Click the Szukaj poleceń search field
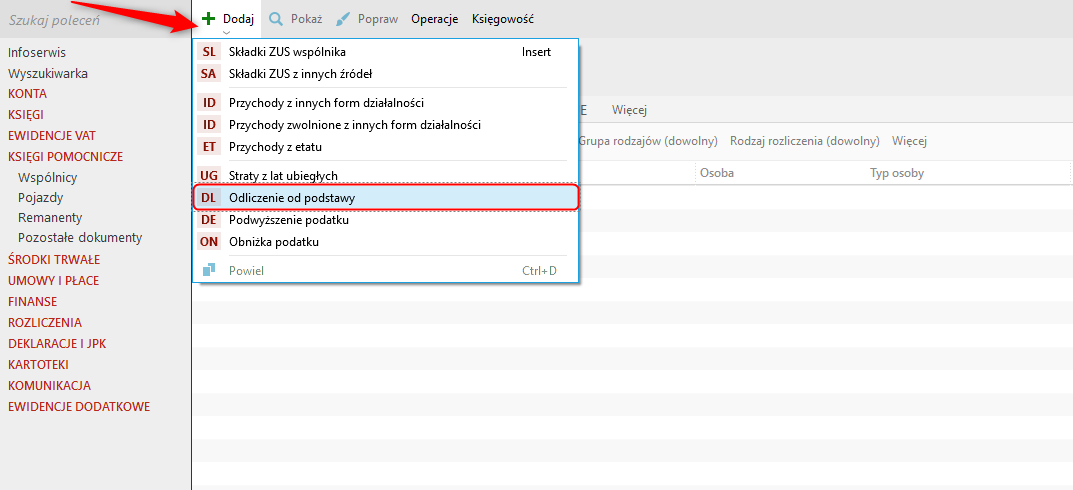The image size is (1073, 490). pos(96,20)
